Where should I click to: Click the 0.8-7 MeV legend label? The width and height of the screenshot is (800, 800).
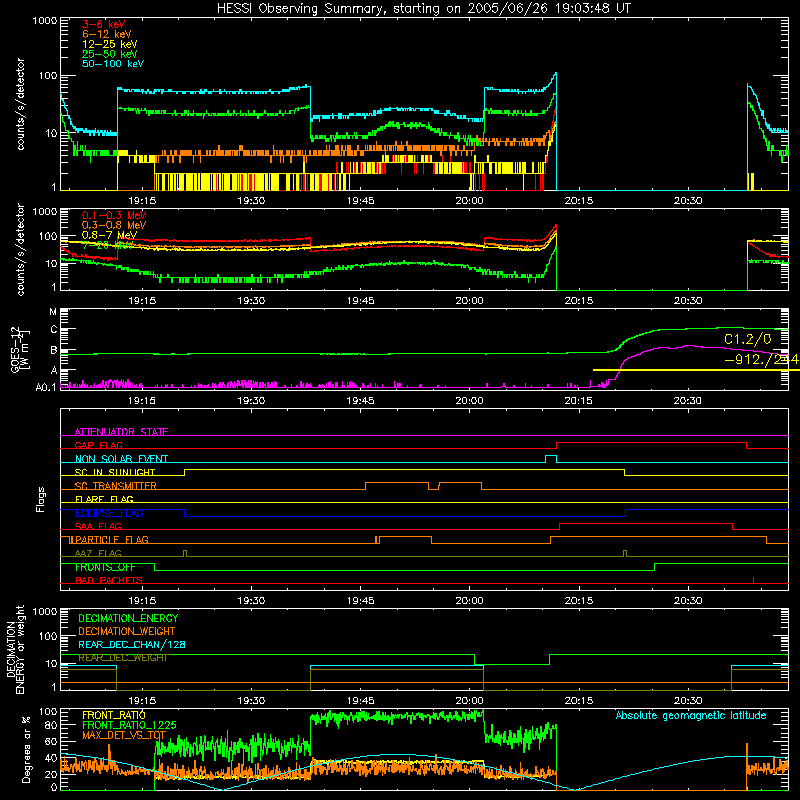click(109, 235)
